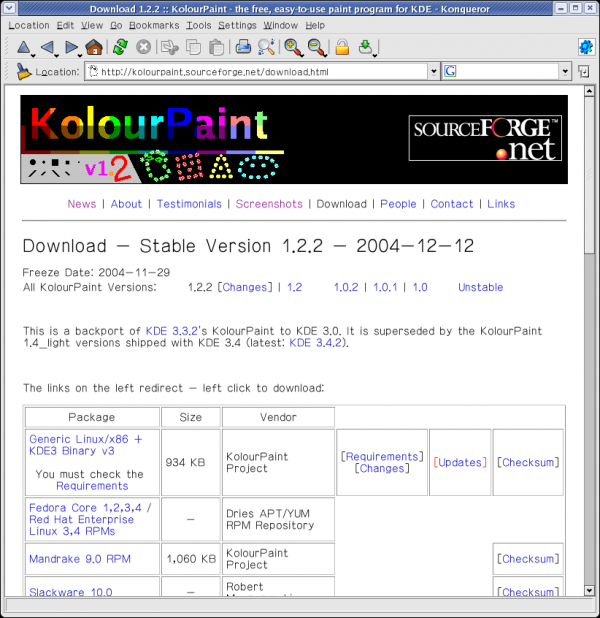Open the Bookmarks menu
This screenshot has height=618, width=600.
tap(154, 26)
